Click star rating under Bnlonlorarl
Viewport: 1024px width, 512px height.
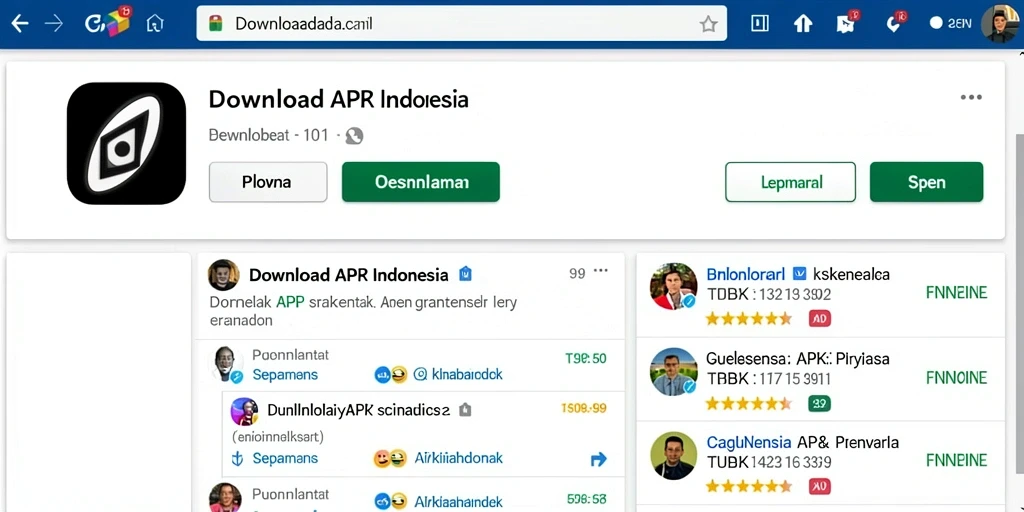748,319
